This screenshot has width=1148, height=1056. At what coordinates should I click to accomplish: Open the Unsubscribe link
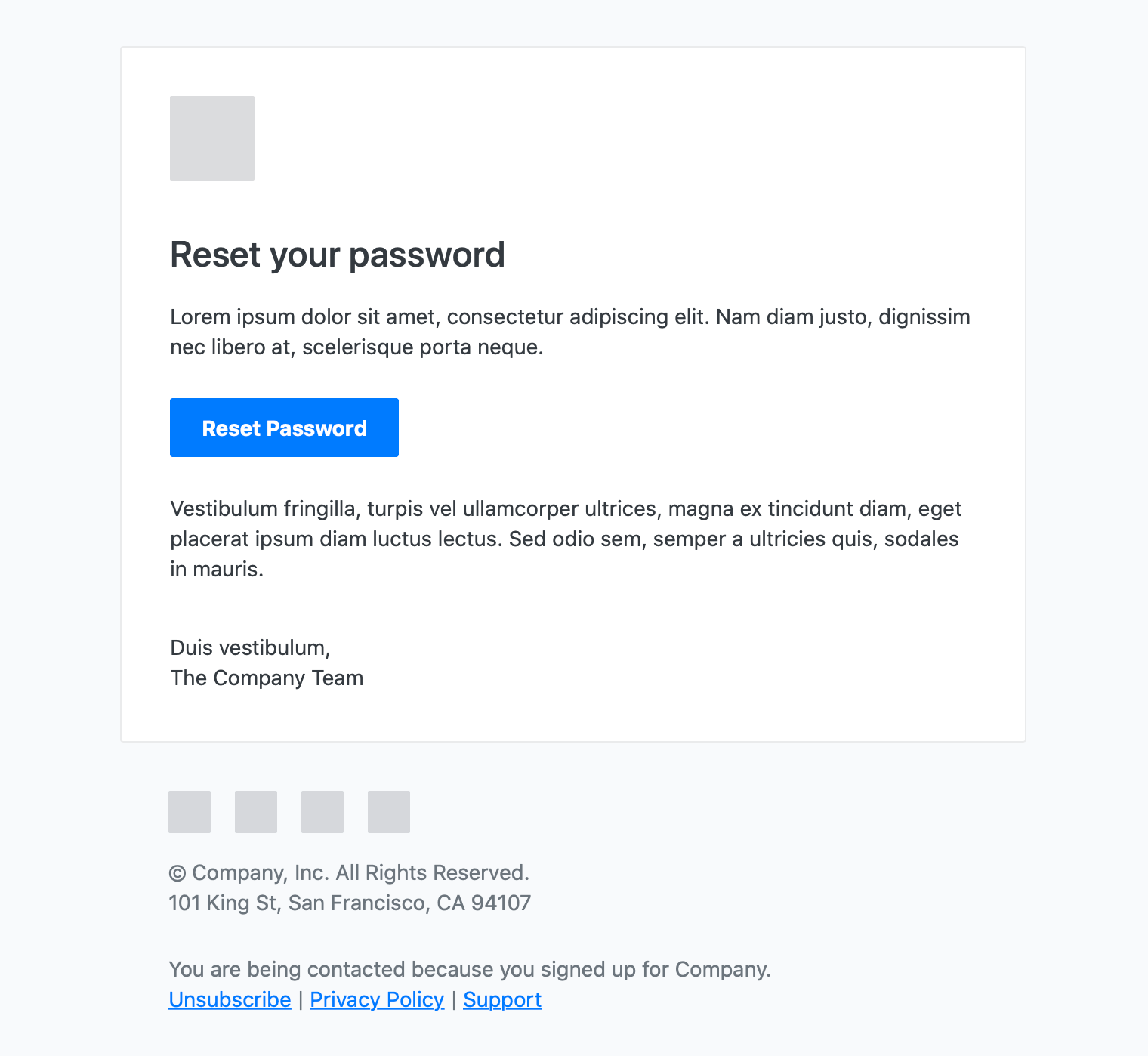(x=230, y=999)
